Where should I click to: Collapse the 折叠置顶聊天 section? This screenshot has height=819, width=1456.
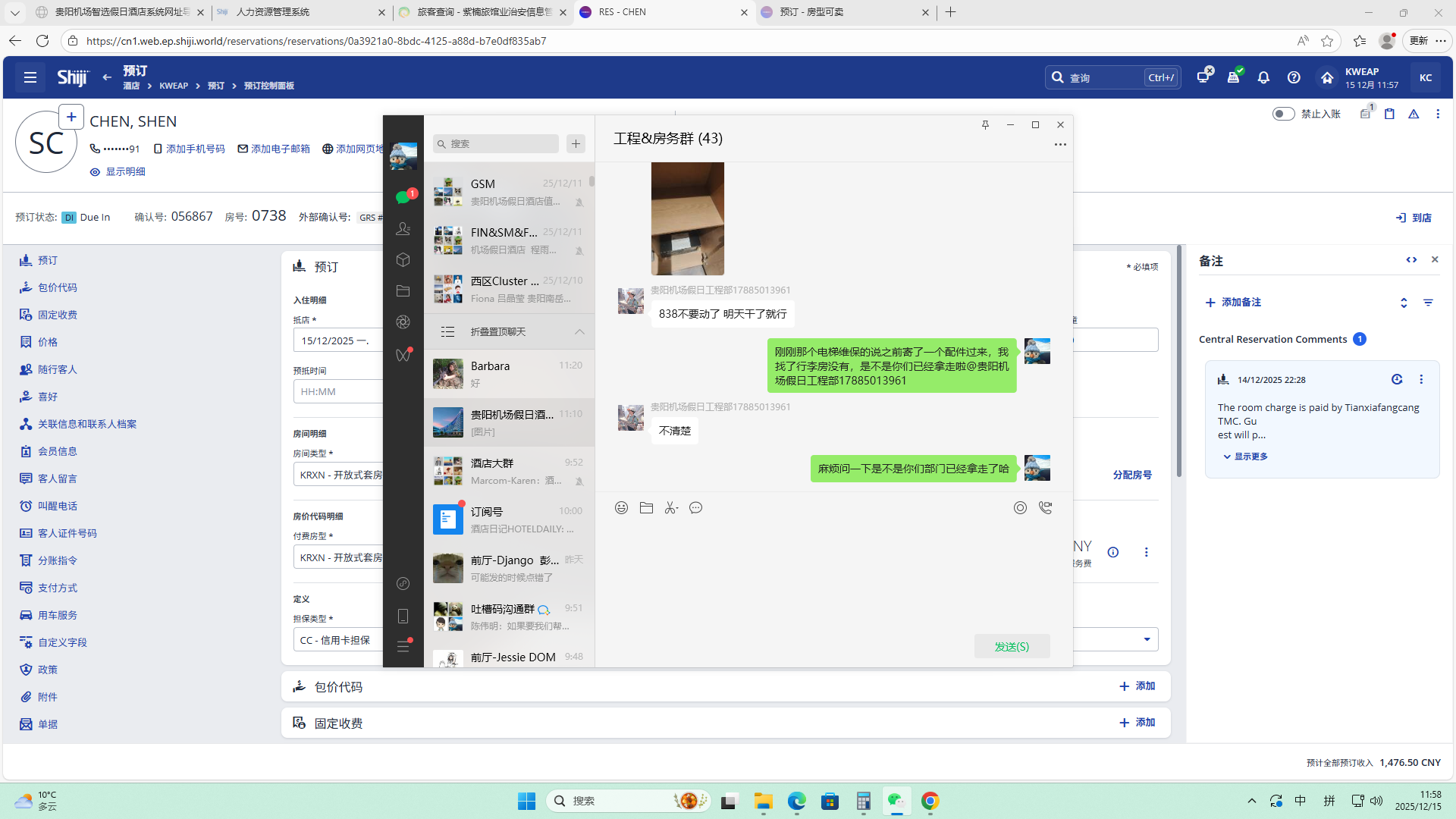579,332
